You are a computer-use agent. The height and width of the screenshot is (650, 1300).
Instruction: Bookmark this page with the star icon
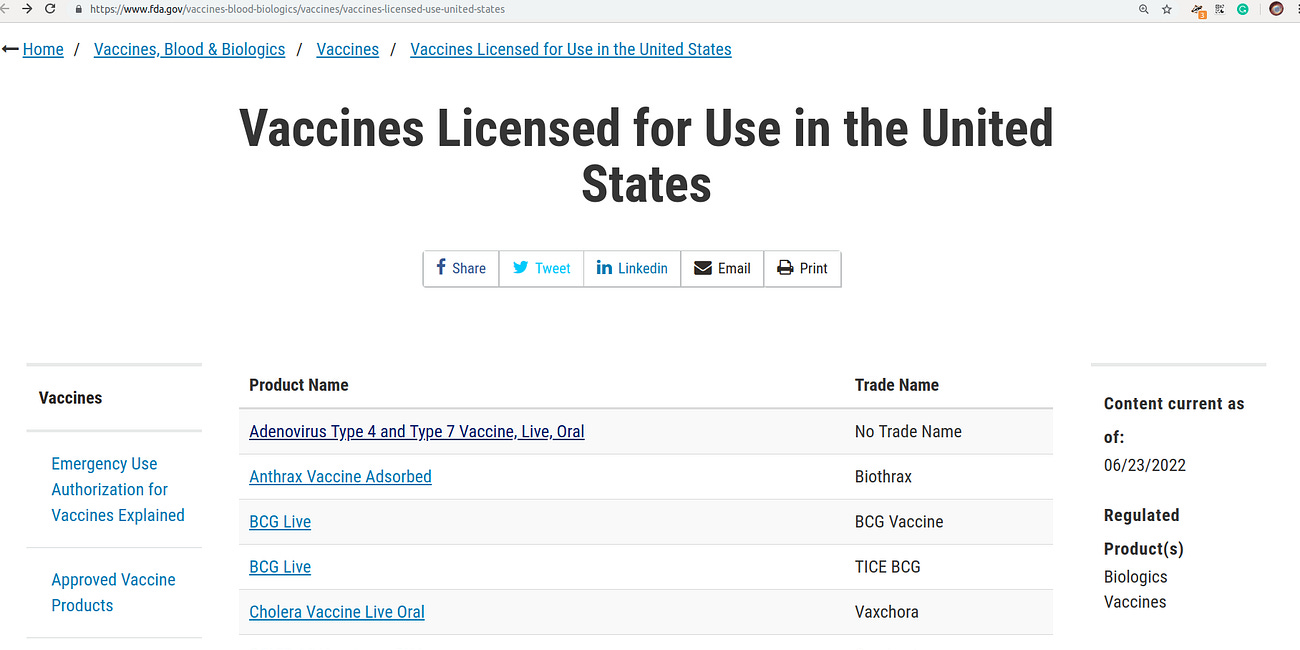coord(1167,9)
